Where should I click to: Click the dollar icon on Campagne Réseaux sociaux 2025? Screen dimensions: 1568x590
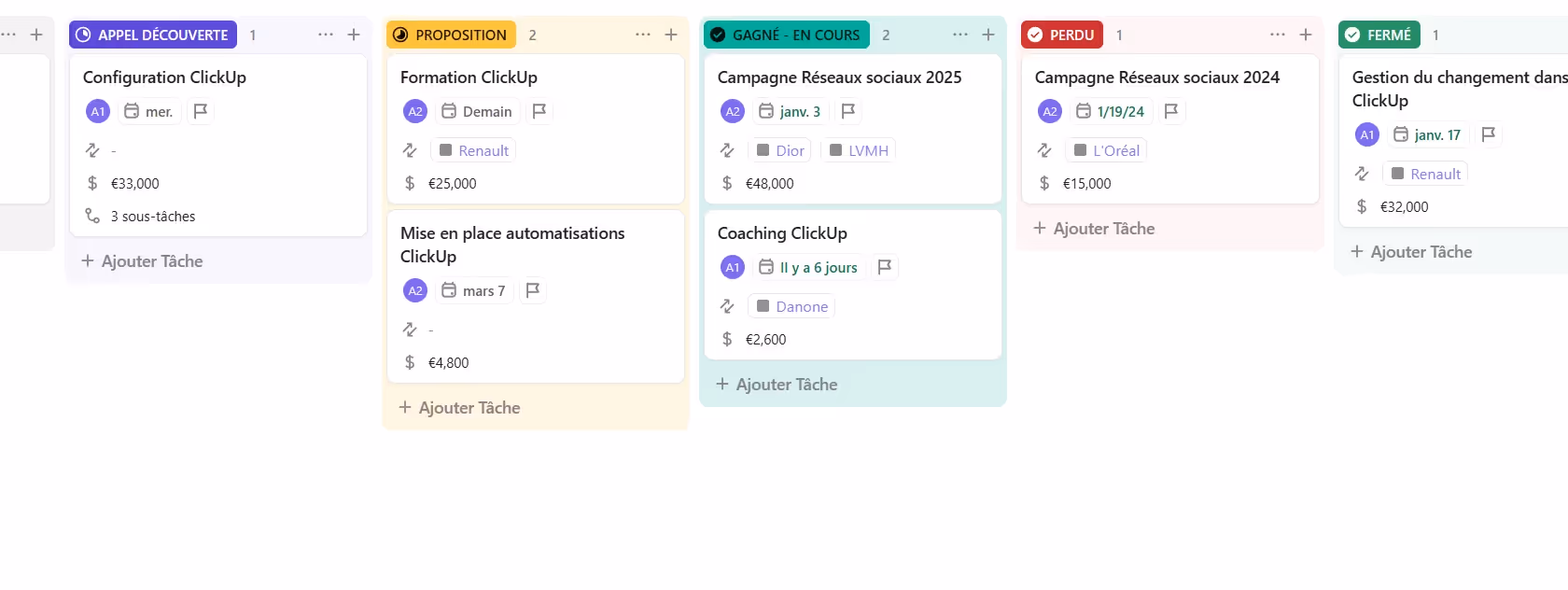726,183
